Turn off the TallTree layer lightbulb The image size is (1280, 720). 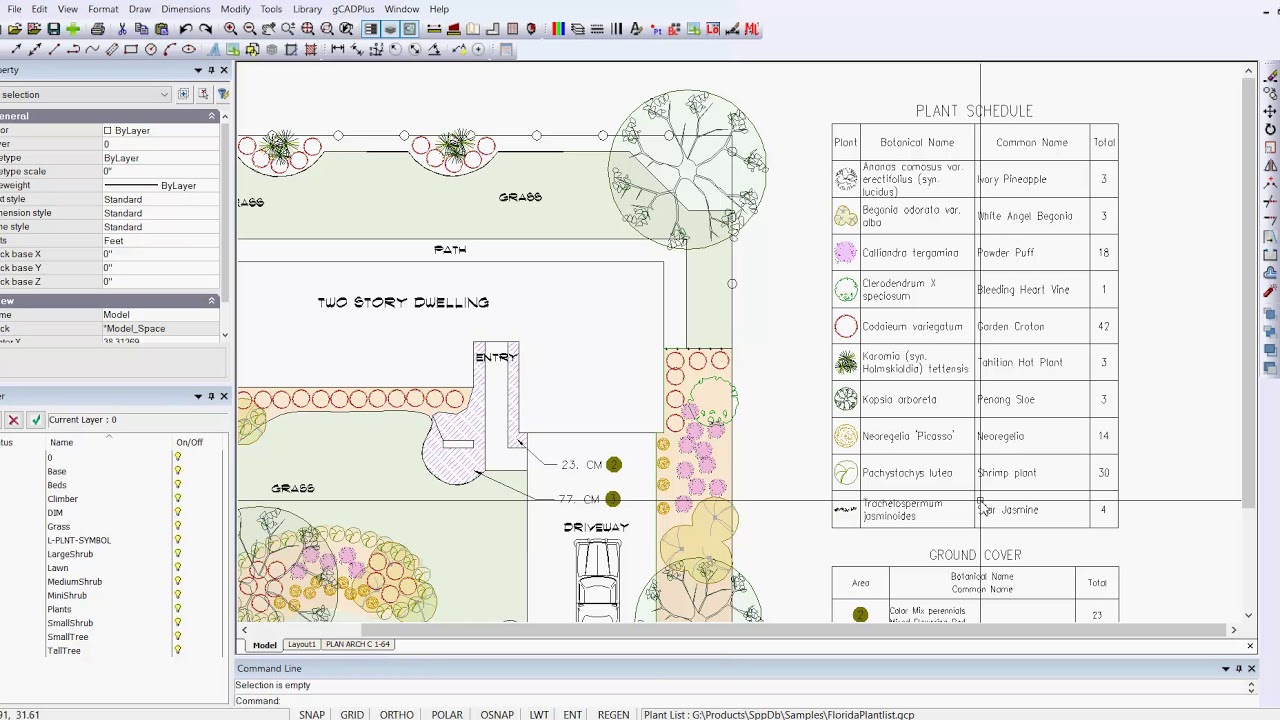coord(178,650)
